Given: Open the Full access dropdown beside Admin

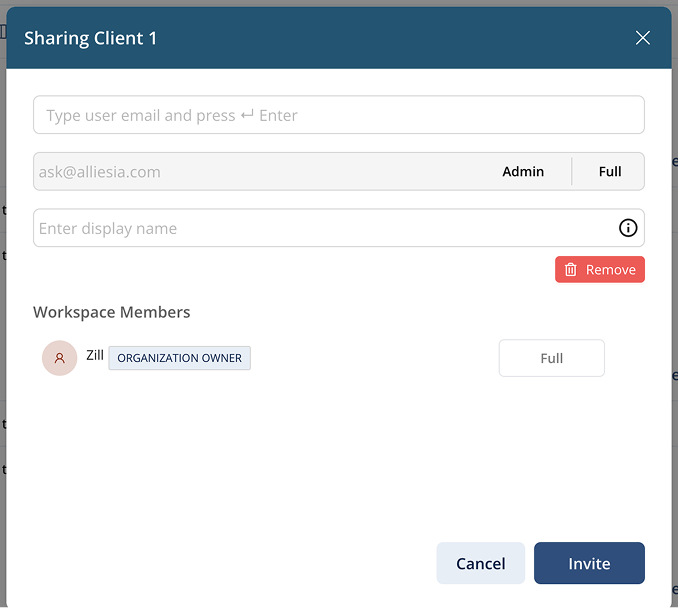Looking at the screenshot, I should 610,172.
